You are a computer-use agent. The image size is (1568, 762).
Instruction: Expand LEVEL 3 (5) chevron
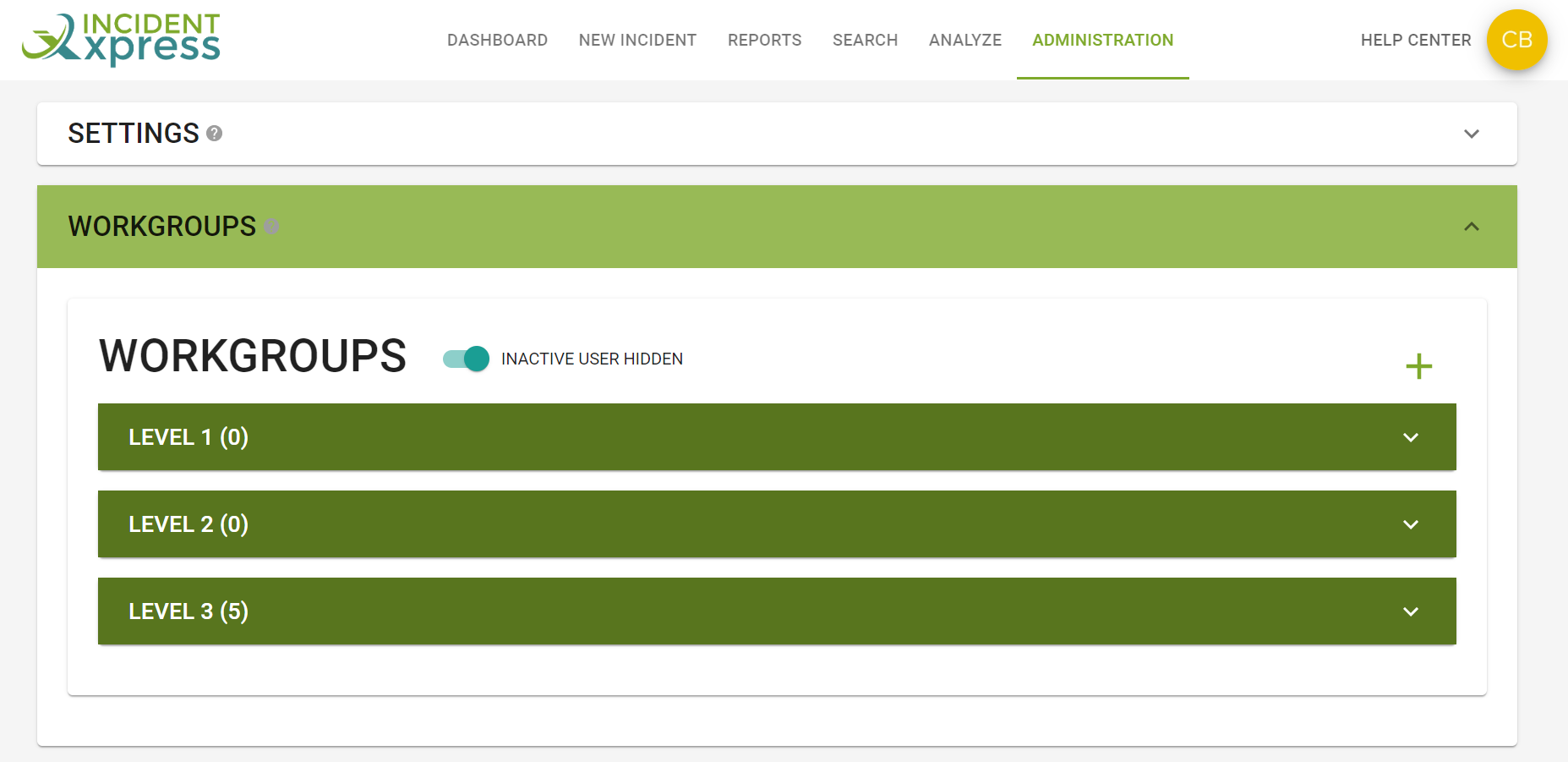click(1411, 611)
